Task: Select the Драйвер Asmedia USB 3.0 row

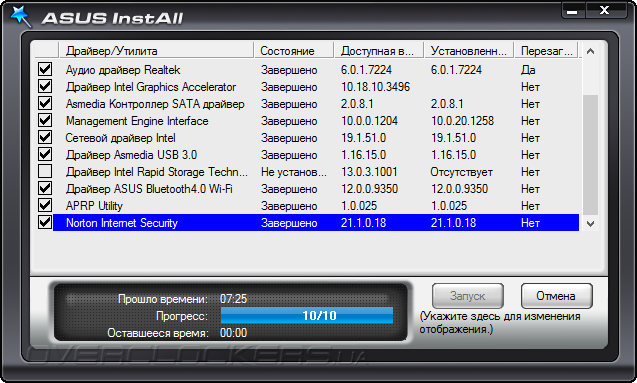Action: pyautogui.click(x=316, y=155)
